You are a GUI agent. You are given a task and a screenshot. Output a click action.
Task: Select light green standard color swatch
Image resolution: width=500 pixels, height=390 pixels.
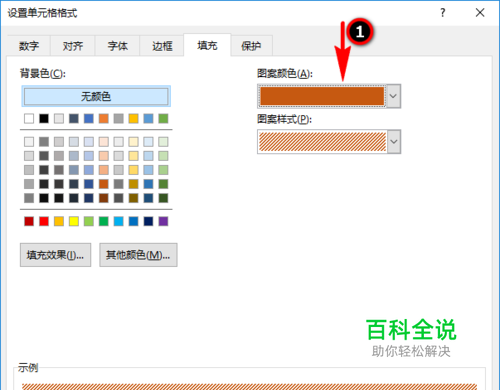pyautogui.click(x=89, y=221)
